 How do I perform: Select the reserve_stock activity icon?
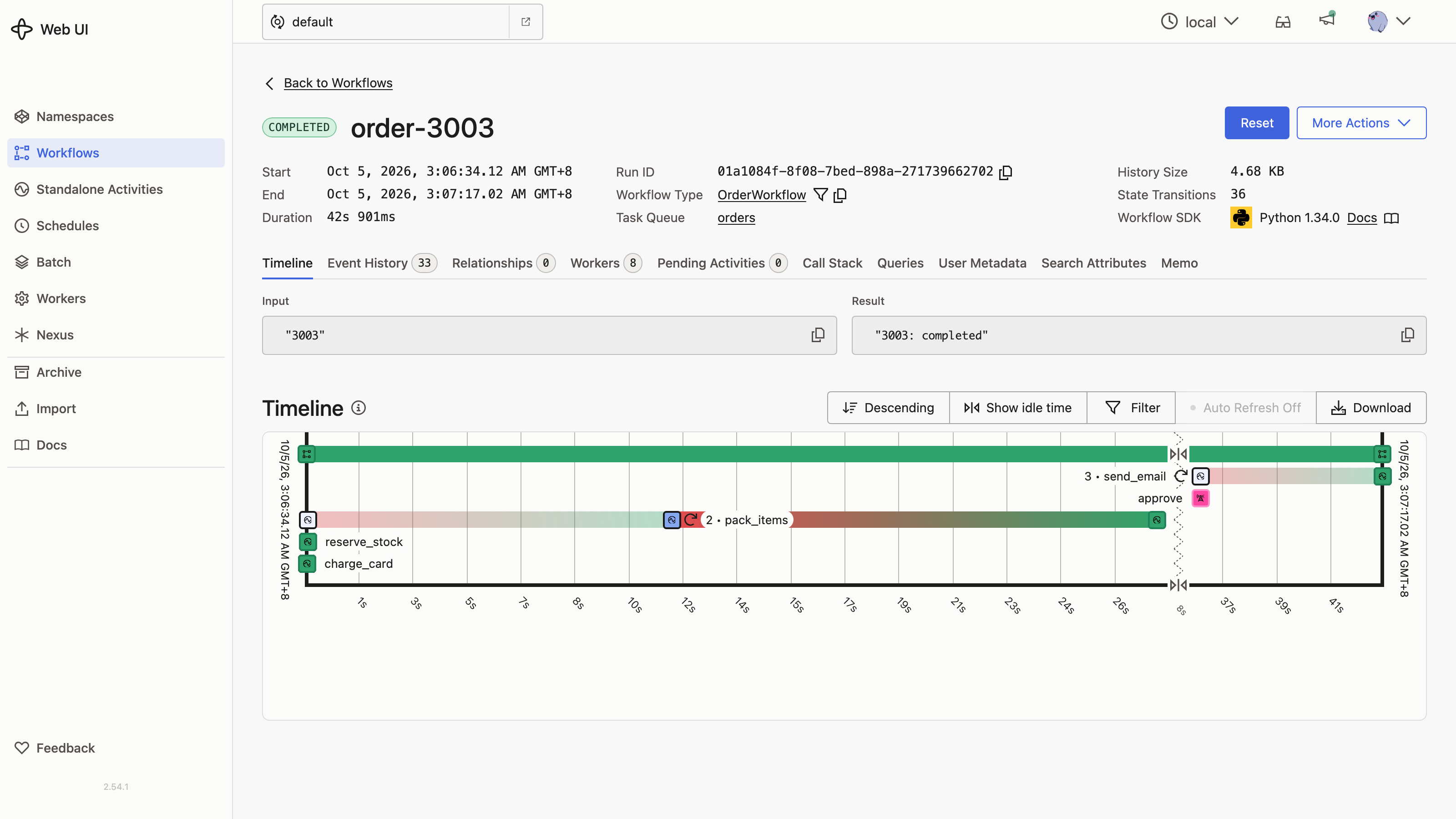[308, 541]
